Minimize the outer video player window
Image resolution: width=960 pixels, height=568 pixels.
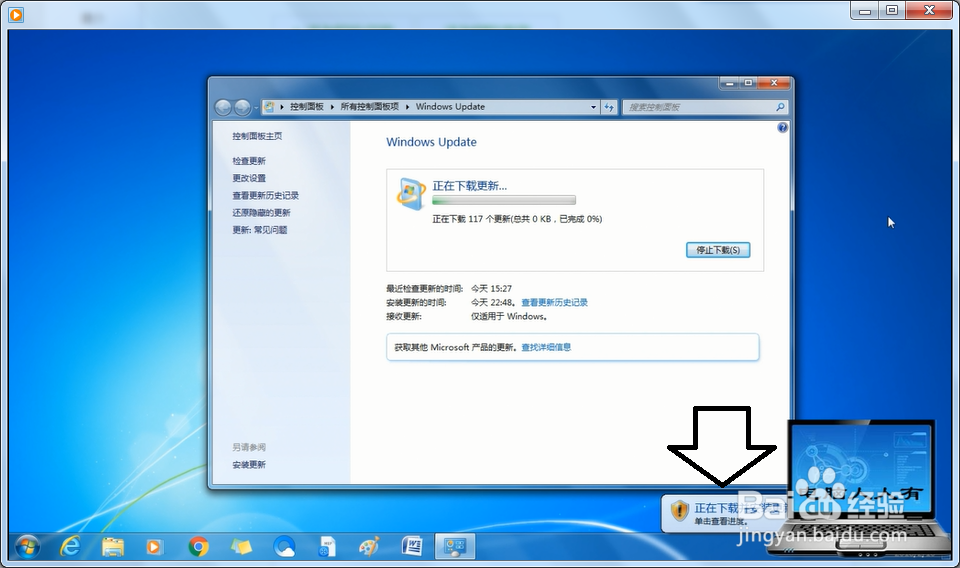point(864,10)
